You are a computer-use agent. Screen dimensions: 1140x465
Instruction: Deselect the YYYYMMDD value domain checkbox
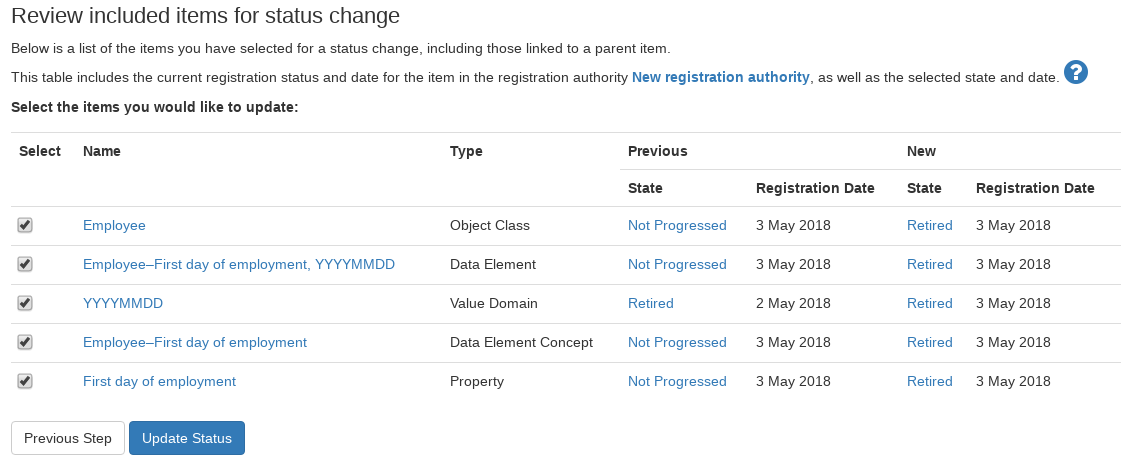point(25,303)
